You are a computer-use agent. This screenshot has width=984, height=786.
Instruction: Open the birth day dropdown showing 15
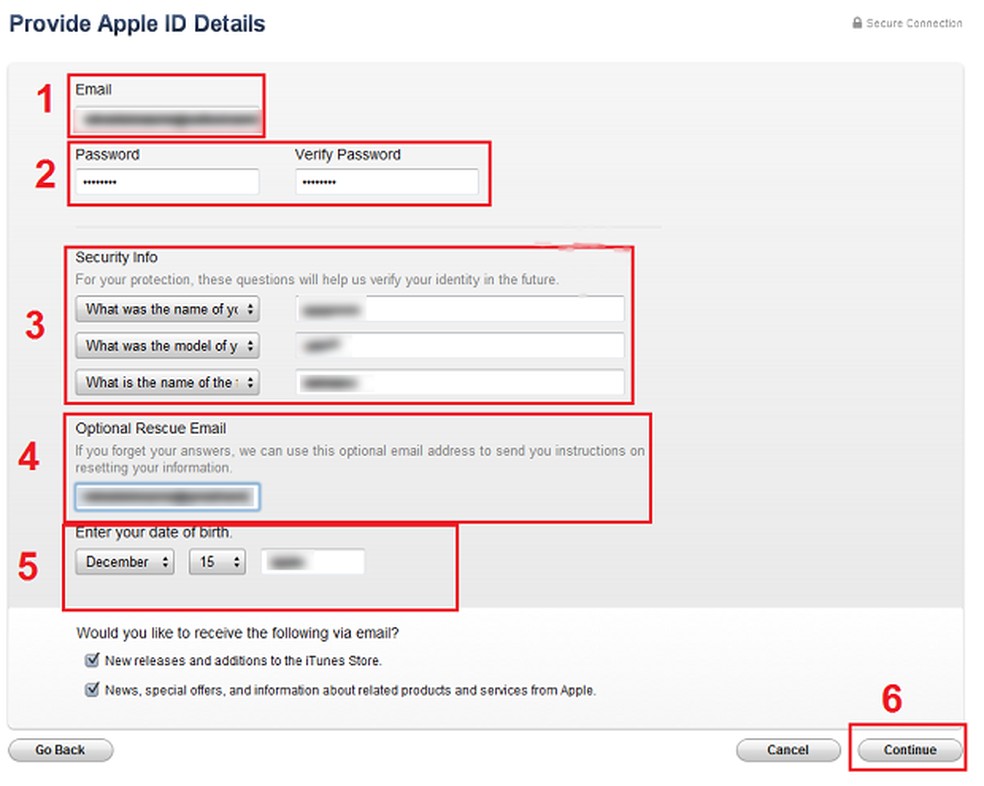coord(217,561)
